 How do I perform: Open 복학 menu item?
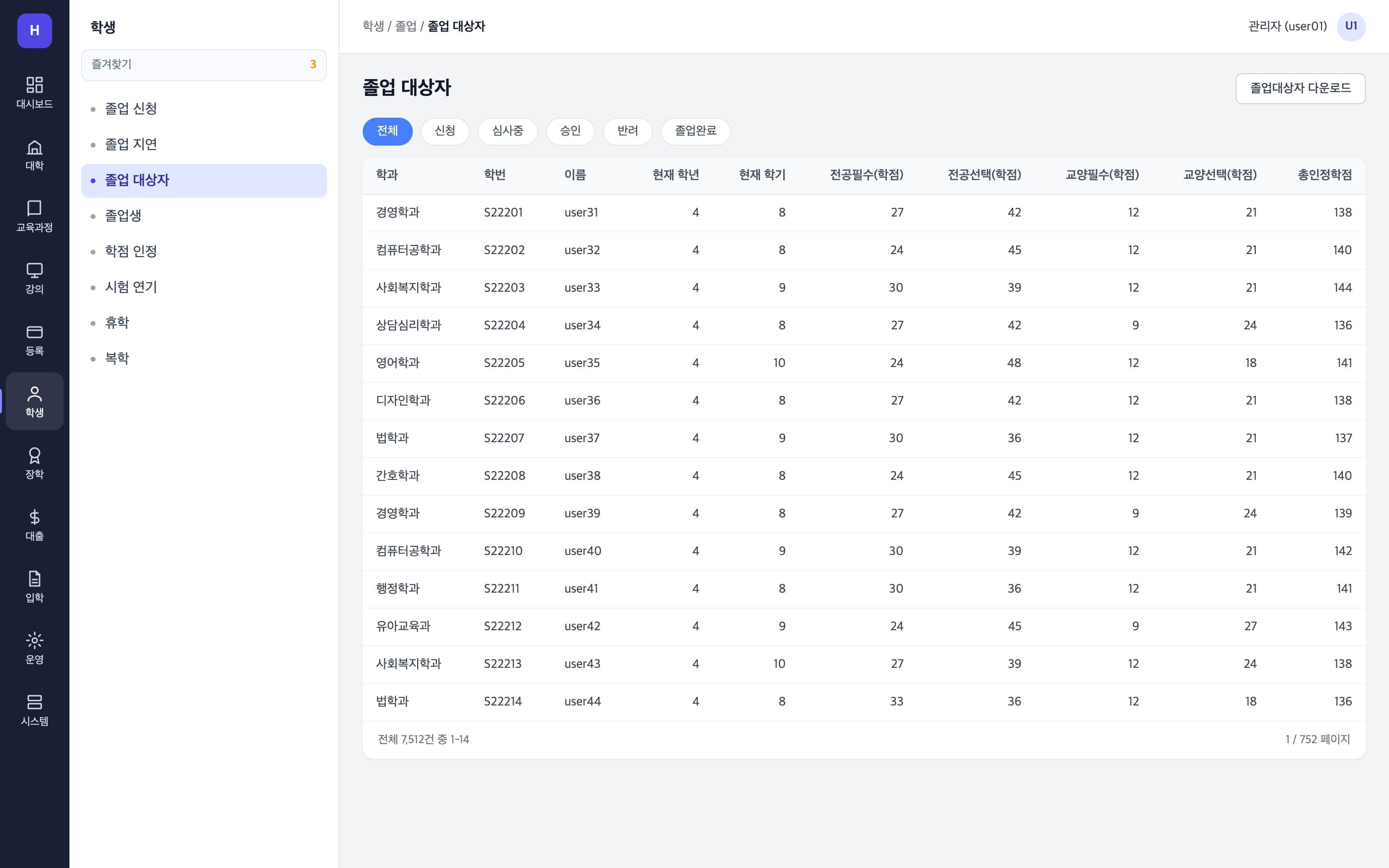(204, 358)
